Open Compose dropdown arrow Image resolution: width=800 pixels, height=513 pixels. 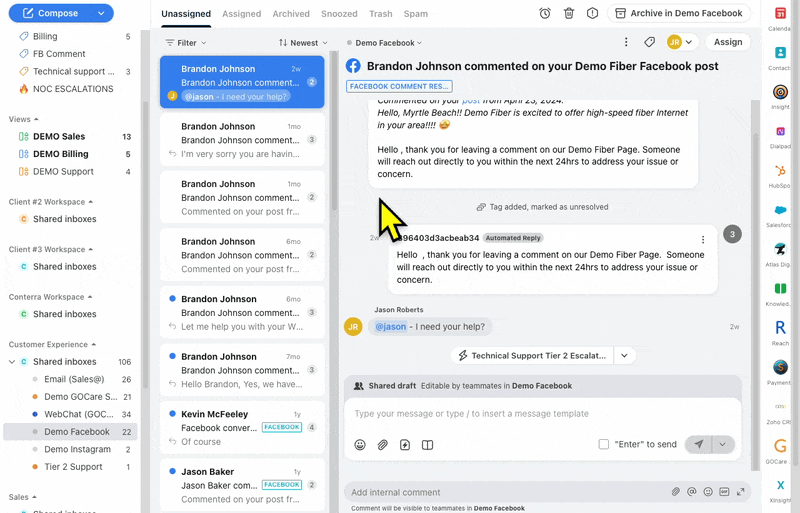tap(101, 13)
